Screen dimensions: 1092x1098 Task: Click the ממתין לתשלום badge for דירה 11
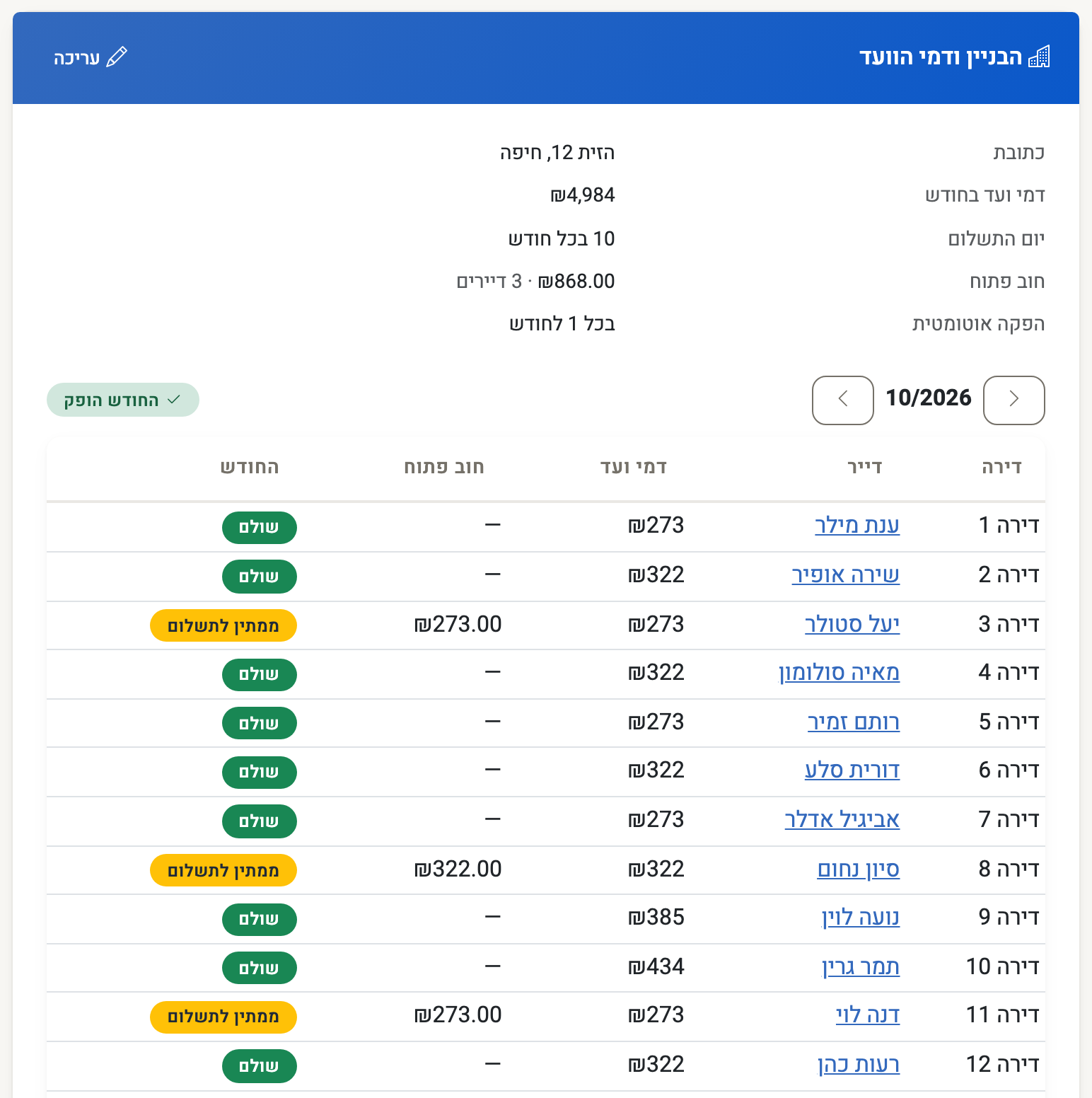pos(223,1017)
